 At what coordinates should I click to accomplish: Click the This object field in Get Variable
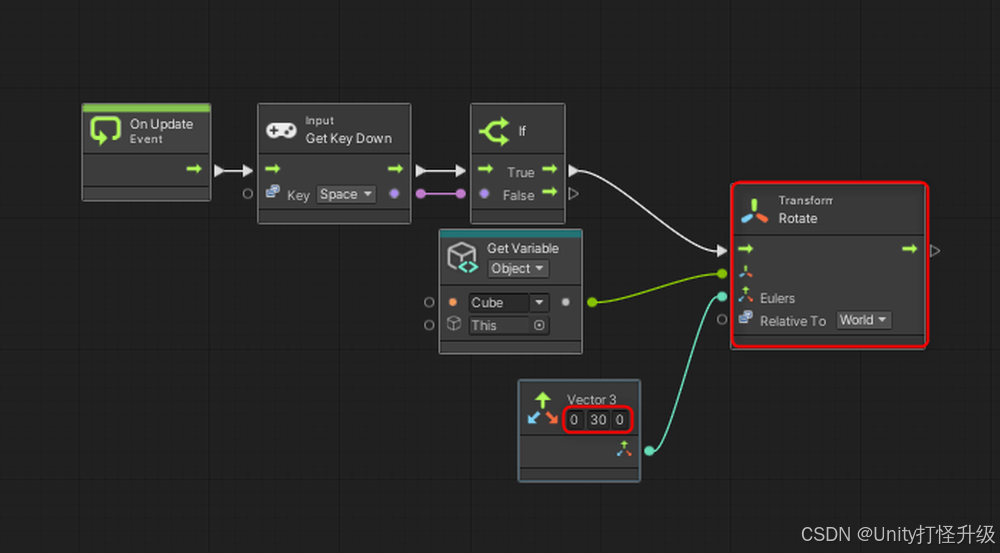tap(508, 325)
